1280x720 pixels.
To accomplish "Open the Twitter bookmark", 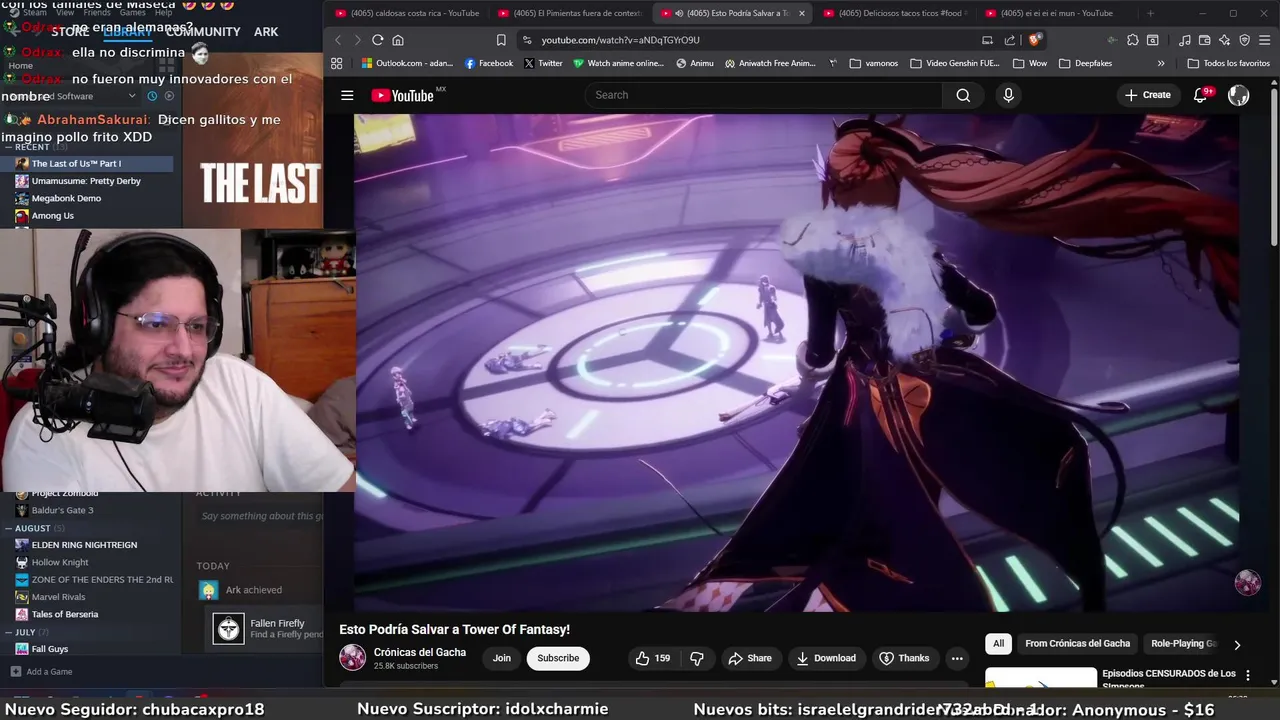I will (x=543, y=63).
